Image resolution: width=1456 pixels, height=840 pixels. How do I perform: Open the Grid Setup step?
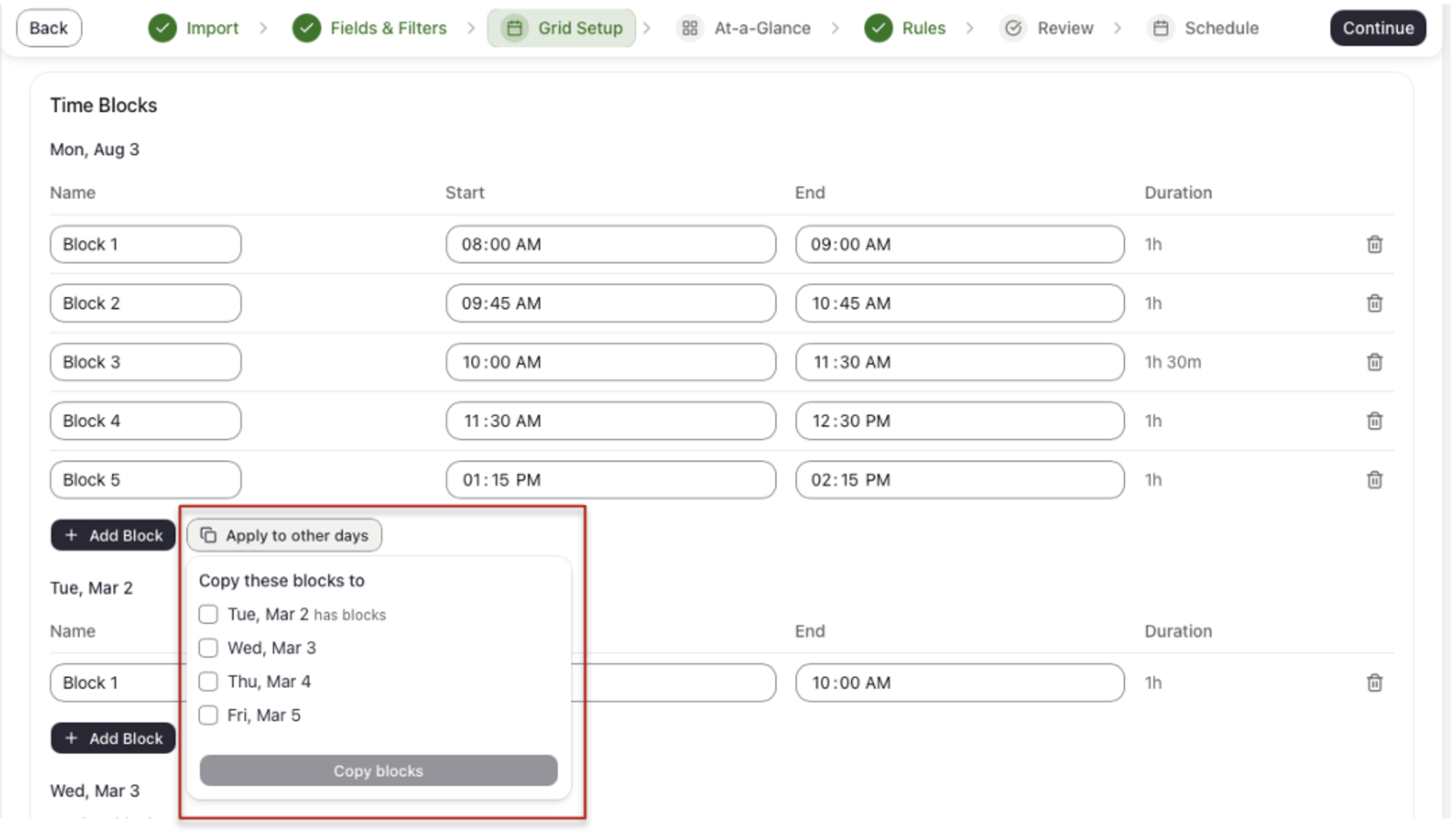[561, 28]
